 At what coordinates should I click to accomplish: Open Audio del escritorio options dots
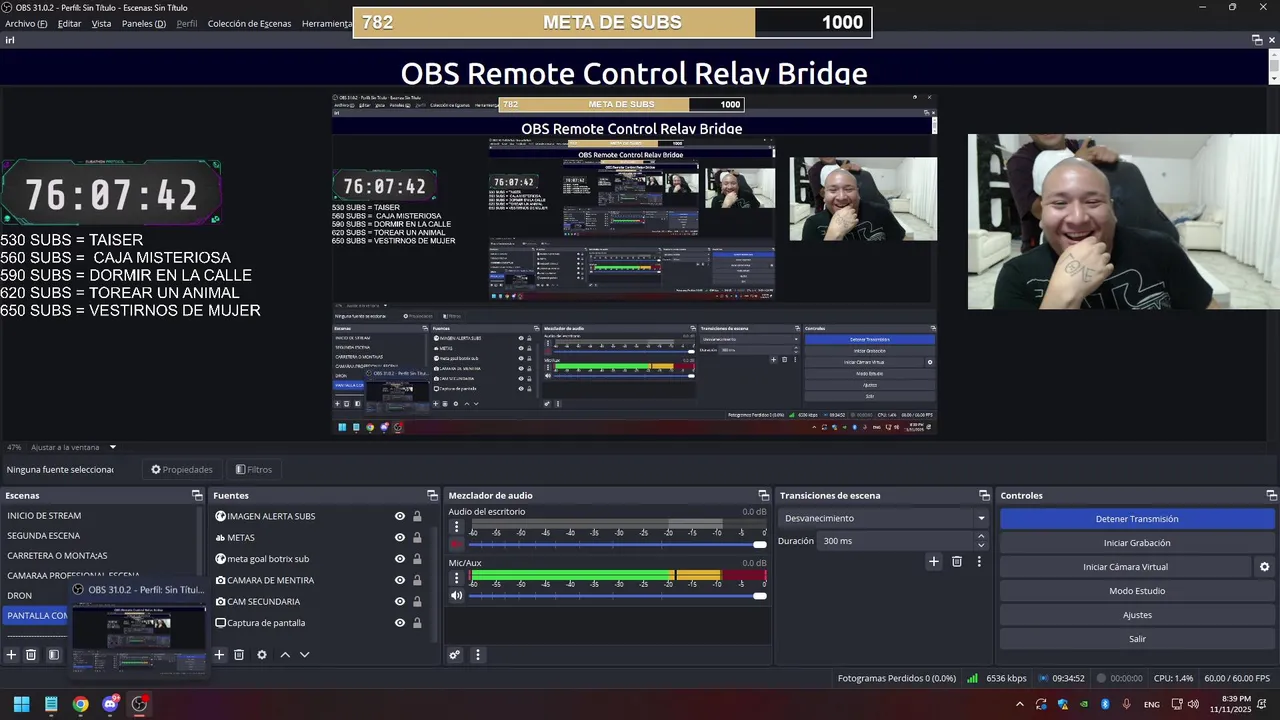(x=457, y=527)
